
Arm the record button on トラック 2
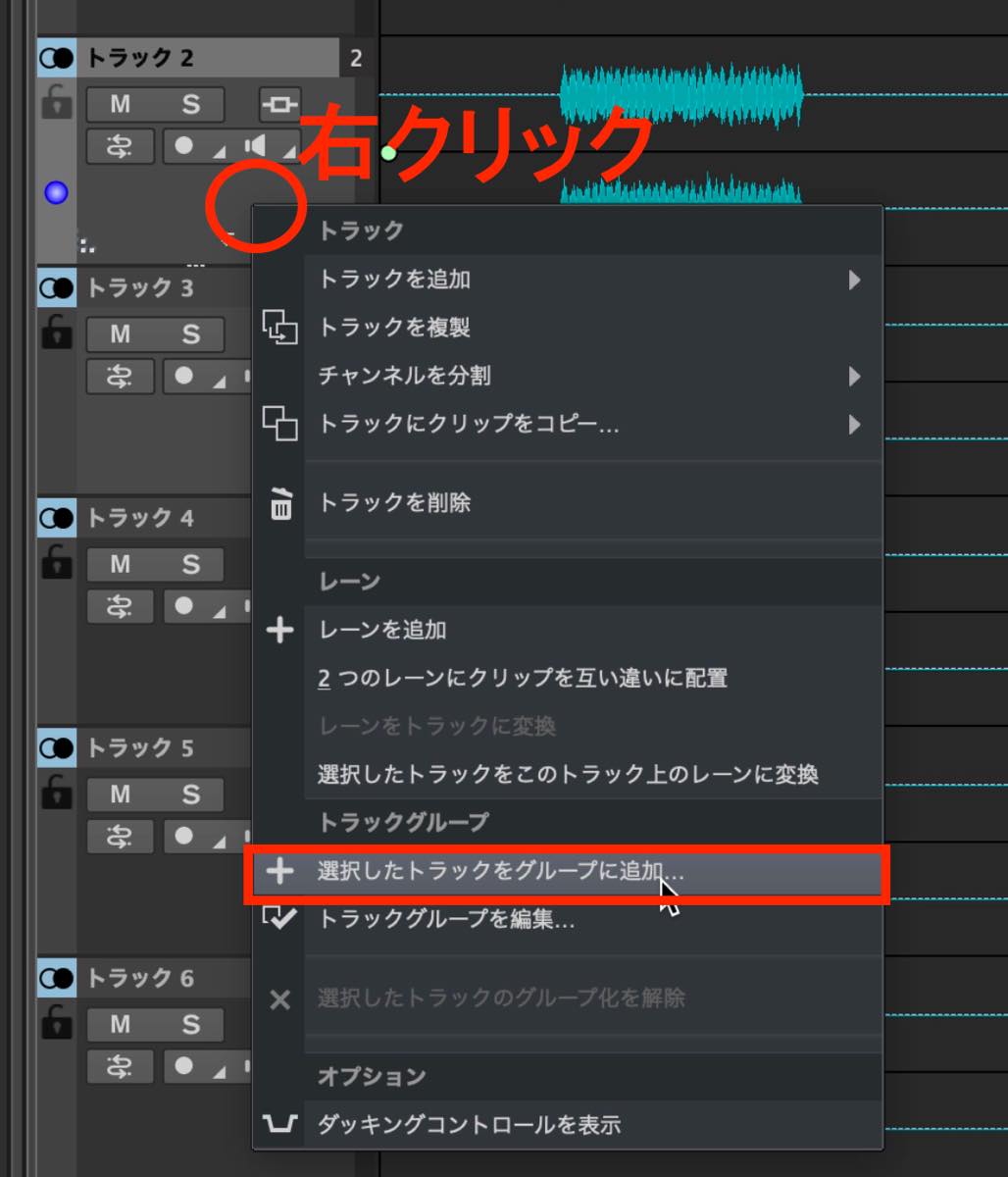[184, 146]
